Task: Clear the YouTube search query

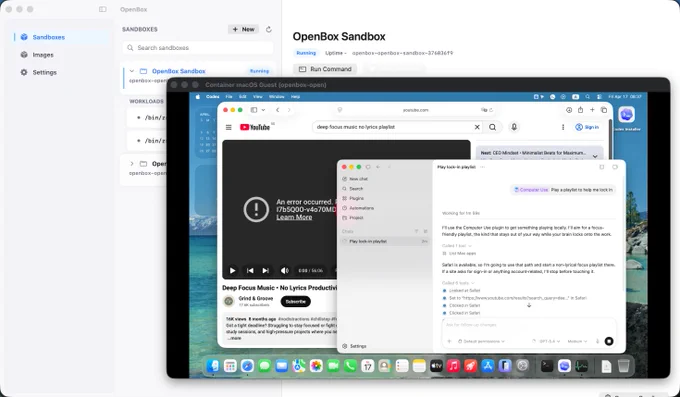Action: 477,127
